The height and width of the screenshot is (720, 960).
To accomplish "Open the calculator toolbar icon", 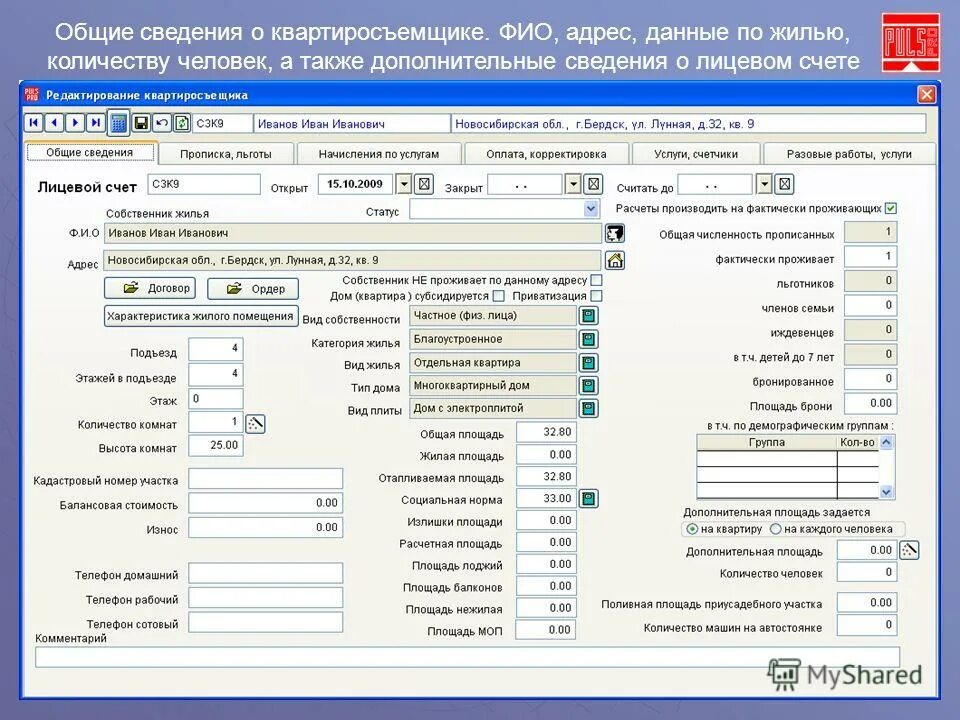I will (118, 123).
